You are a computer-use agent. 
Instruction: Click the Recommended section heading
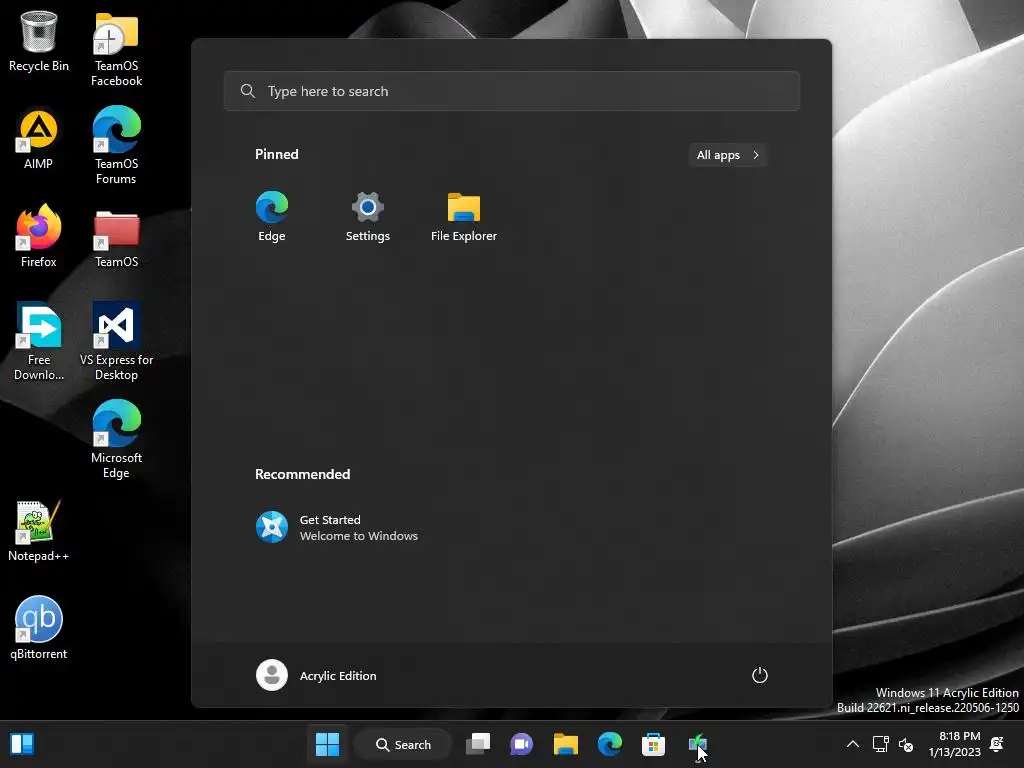coord(302,474)
